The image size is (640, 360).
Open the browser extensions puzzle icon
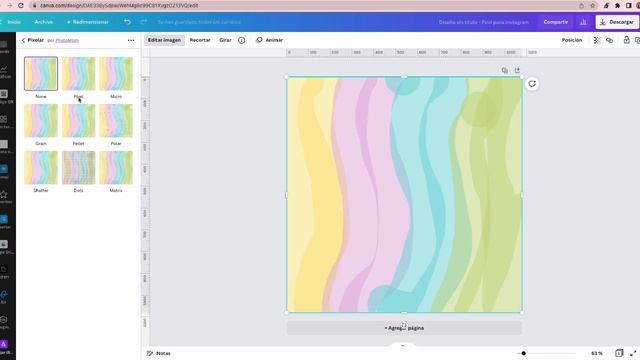(x=618, y=6)
